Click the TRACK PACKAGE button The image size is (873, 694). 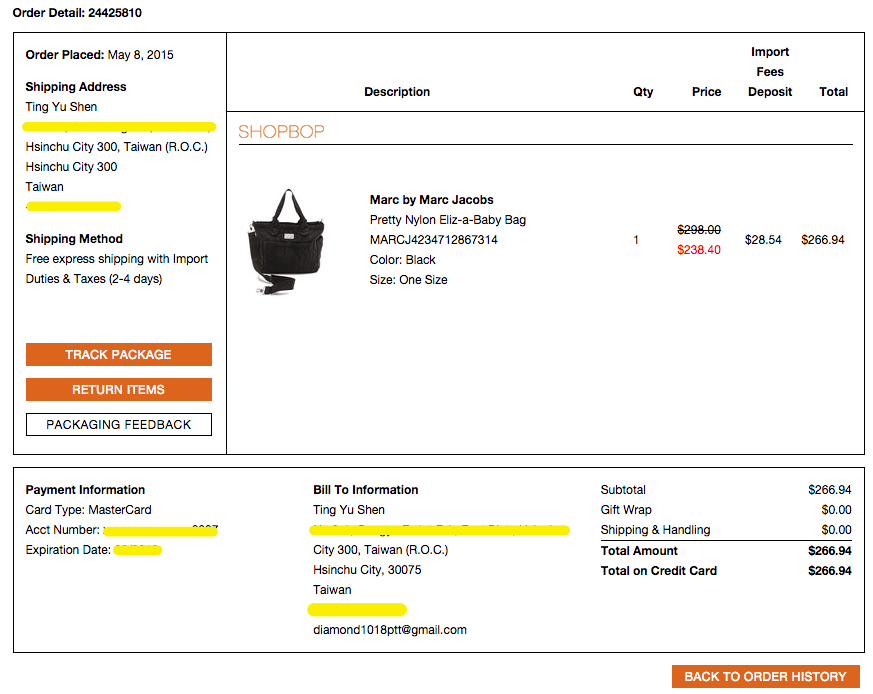click(x=119, y=354)
